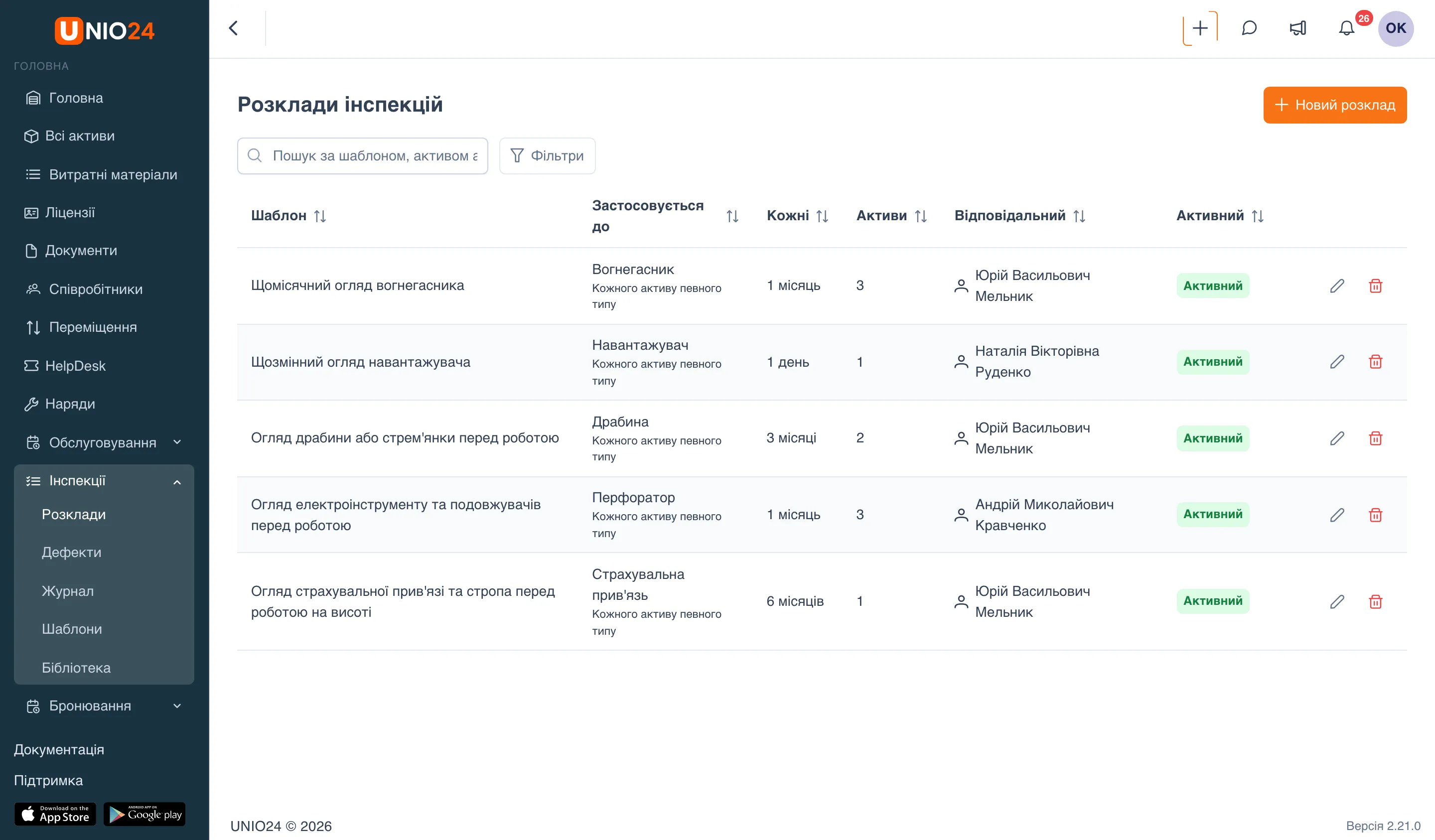
Task: Expand the Бронювання sidebar section
Action: (x=104, y=705)
